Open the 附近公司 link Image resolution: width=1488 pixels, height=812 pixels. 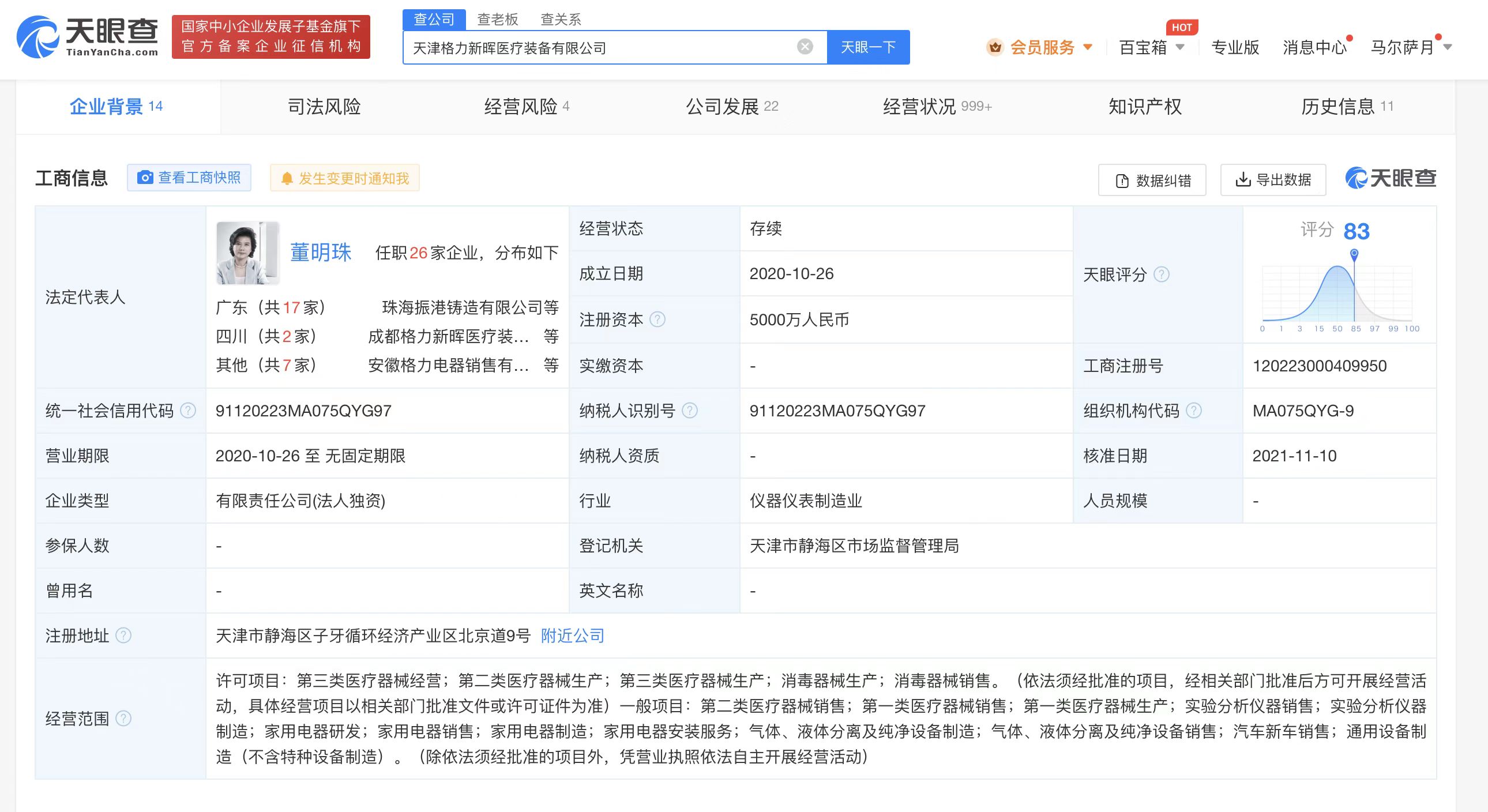(573, 636)
